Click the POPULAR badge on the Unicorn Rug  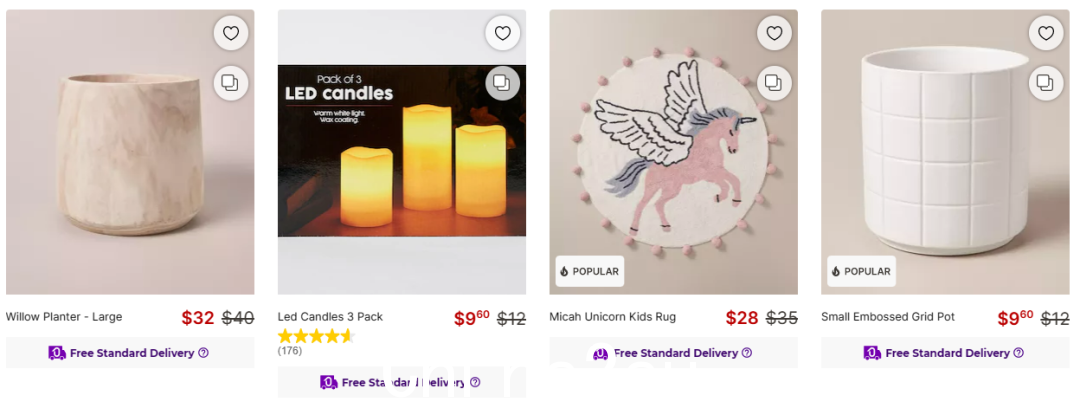pos(590,271)
